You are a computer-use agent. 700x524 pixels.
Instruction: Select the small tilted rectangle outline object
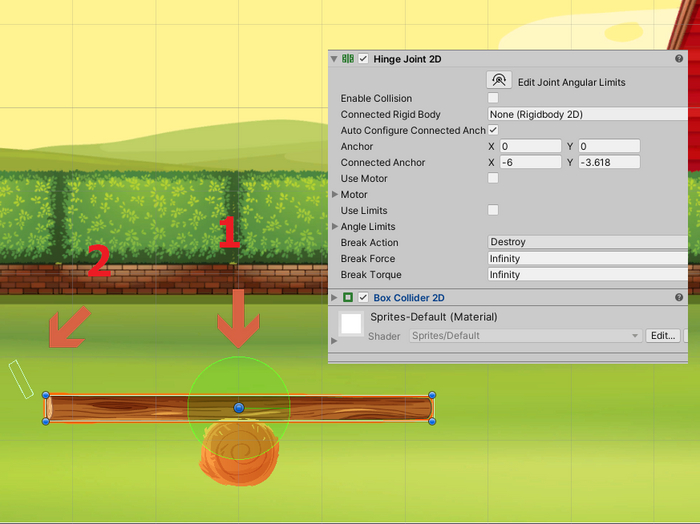point(21,379)
